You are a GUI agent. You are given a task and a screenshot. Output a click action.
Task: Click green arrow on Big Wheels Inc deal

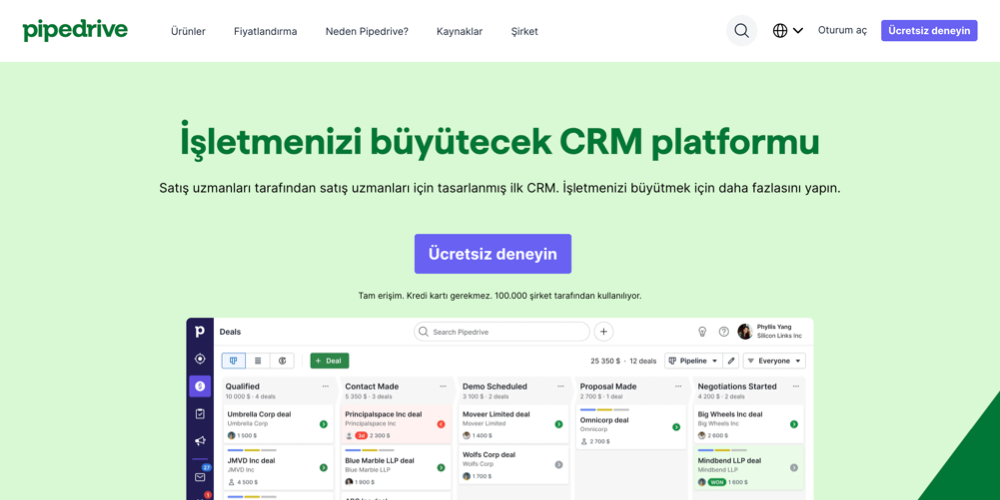coord(794,424)
